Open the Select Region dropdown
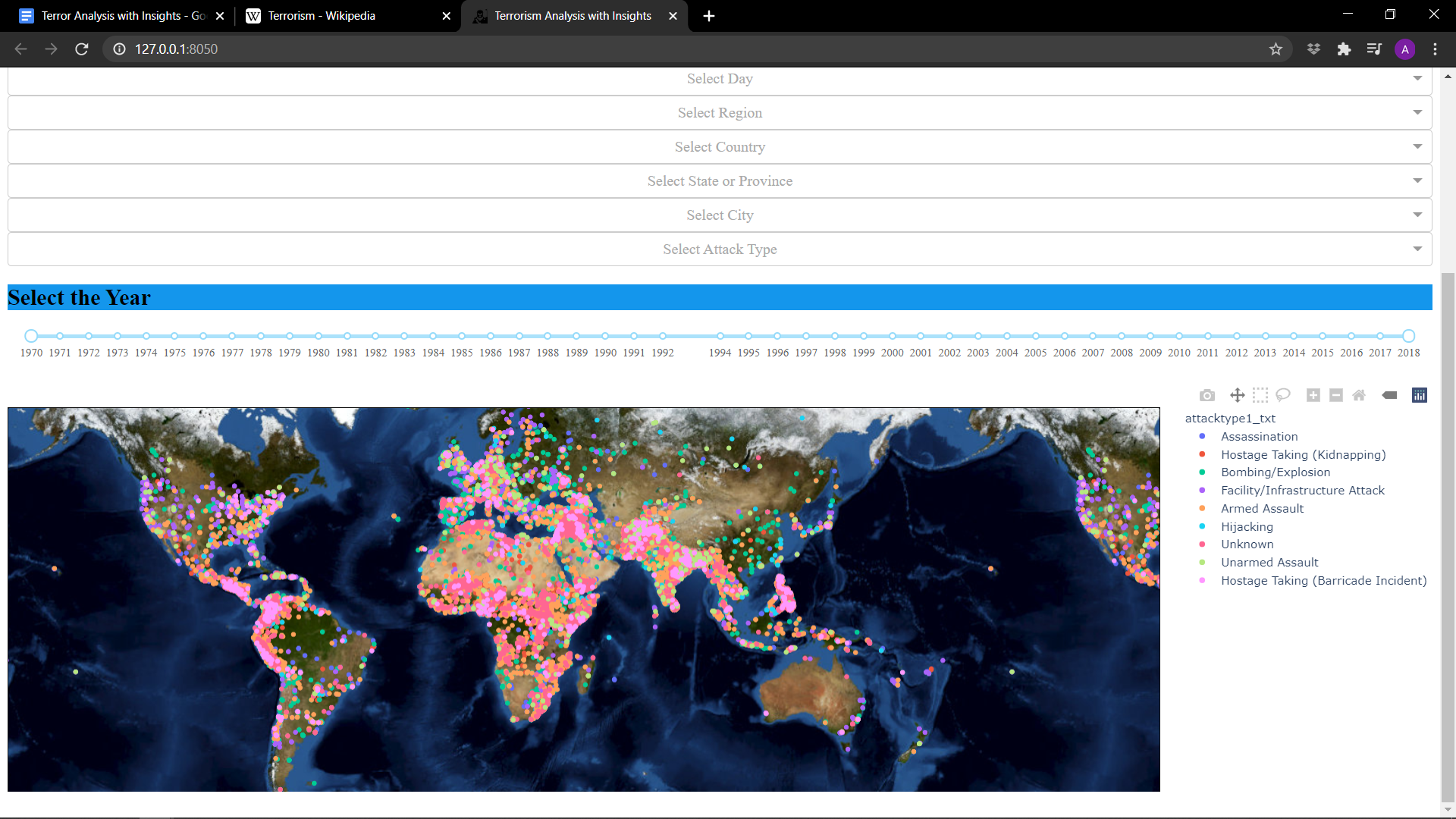The height and width of the screenshot is (819, 1456). coord(719,112)
